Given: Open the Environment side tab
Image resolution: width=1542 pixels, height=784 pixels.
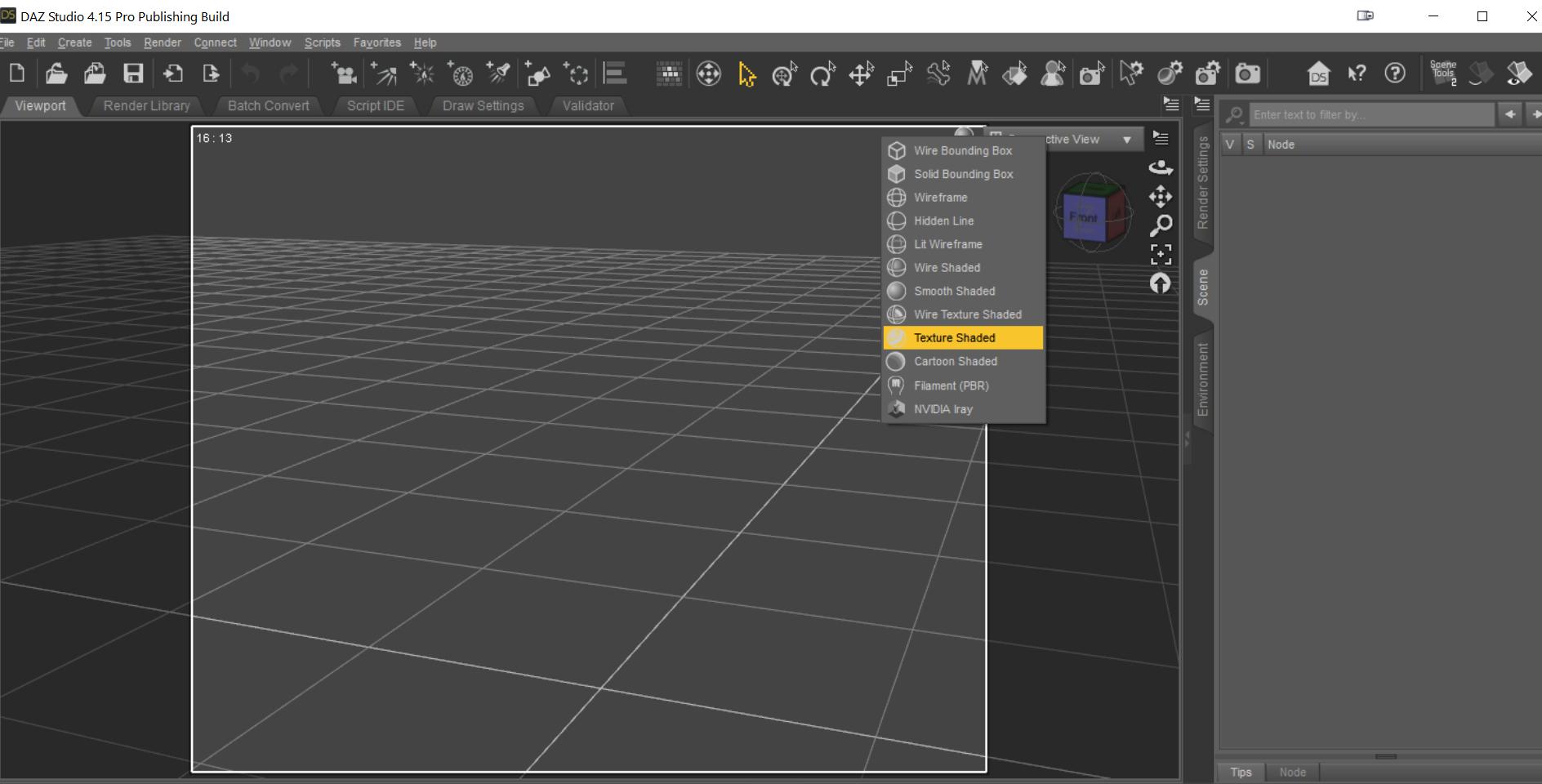Looking at the screenshot, I should (x=1202, y=379).
